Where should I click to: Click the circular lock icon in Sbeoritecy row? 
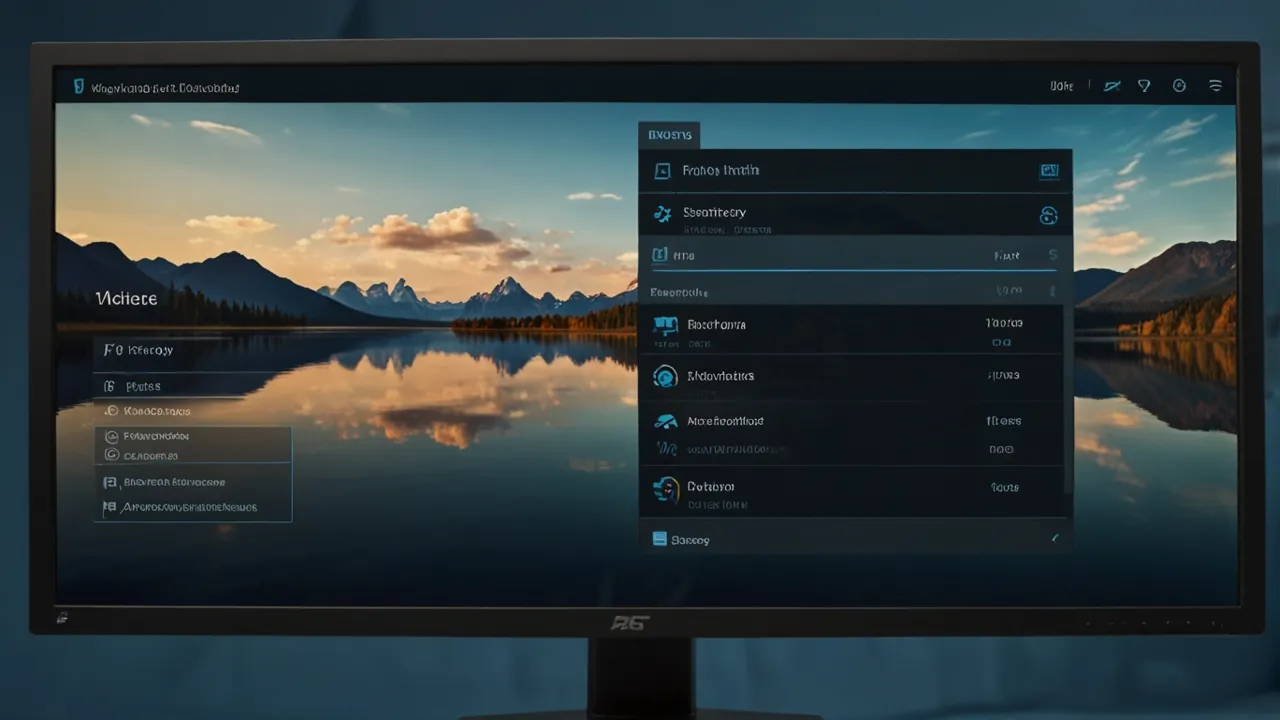point(1048,215)
